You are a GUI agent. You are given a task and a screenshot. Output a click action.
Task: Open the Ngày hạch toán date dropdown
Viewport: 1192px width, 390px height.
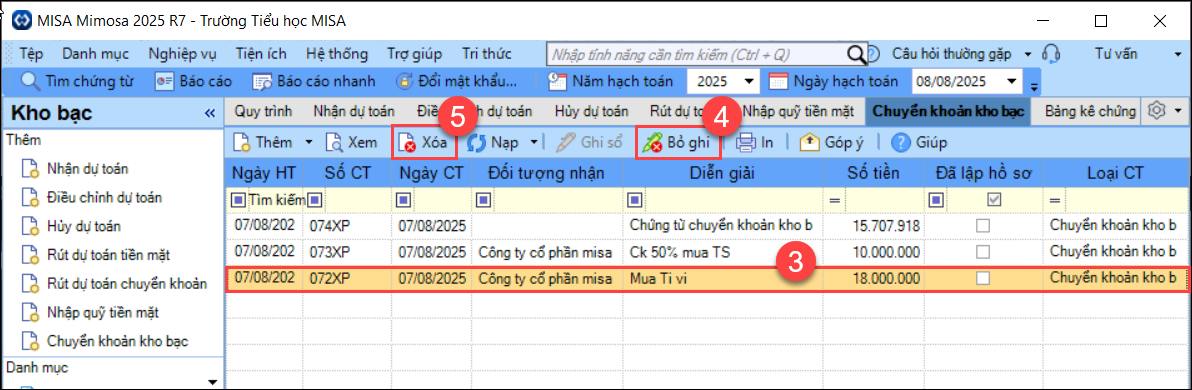pos(1012,81)
